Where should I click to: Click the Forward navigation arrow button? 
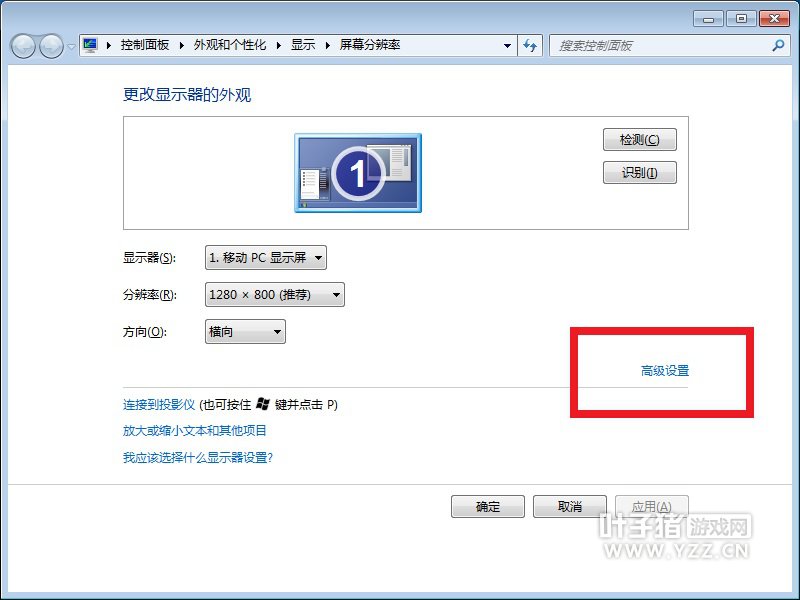pos(51,46)
